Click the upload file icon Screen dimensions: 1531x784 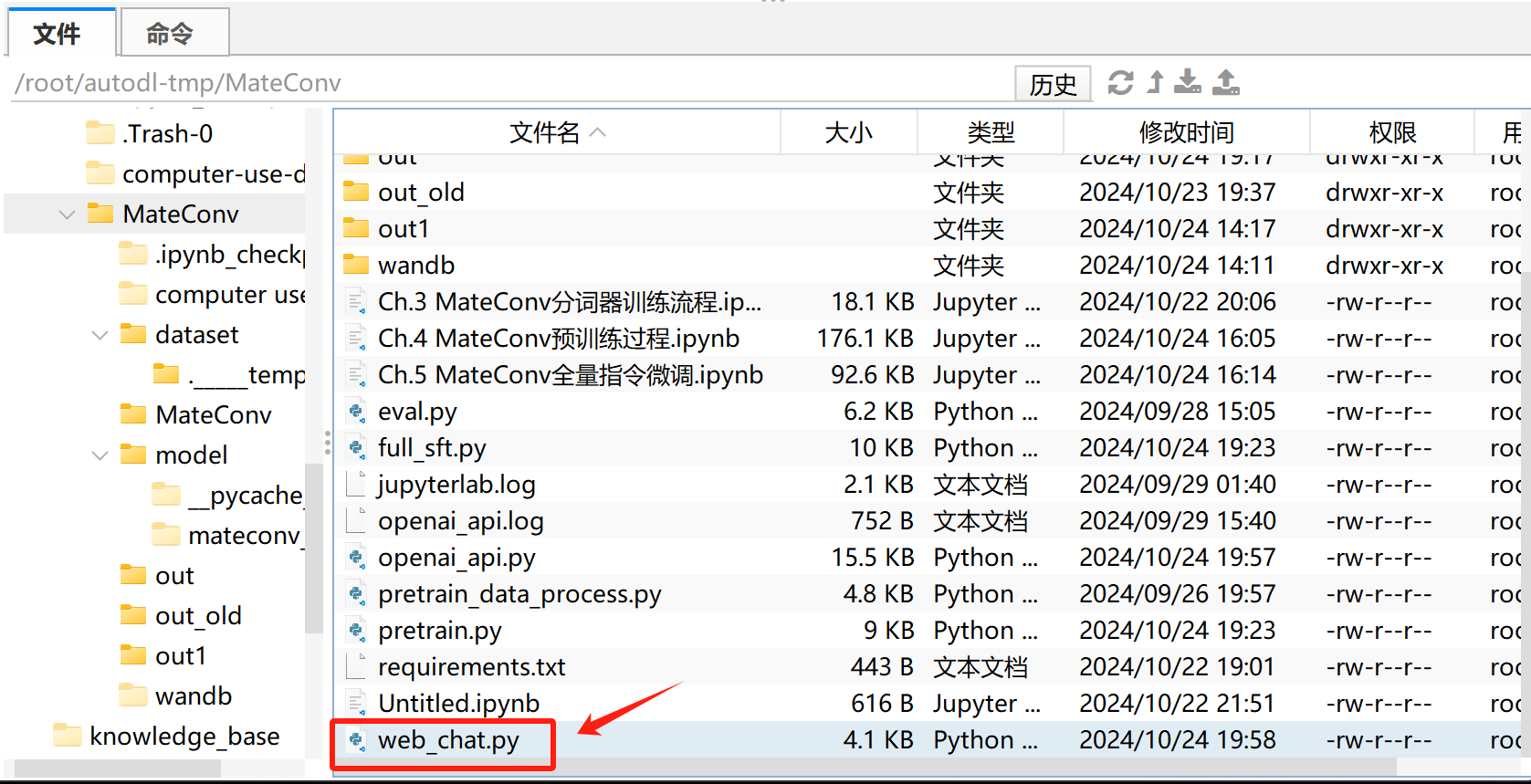[x=1226, y=83]
